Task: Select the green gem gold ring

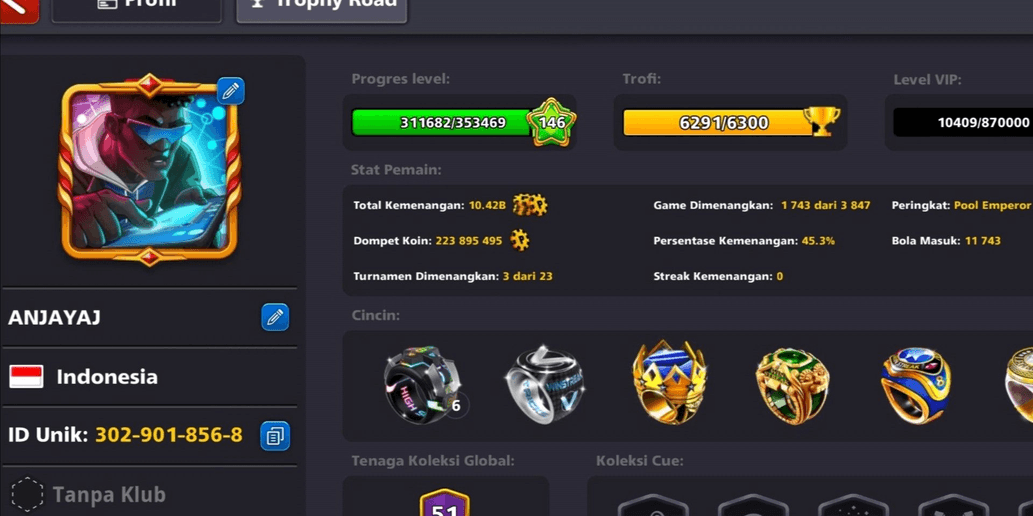Action: (x=792, y=386)
